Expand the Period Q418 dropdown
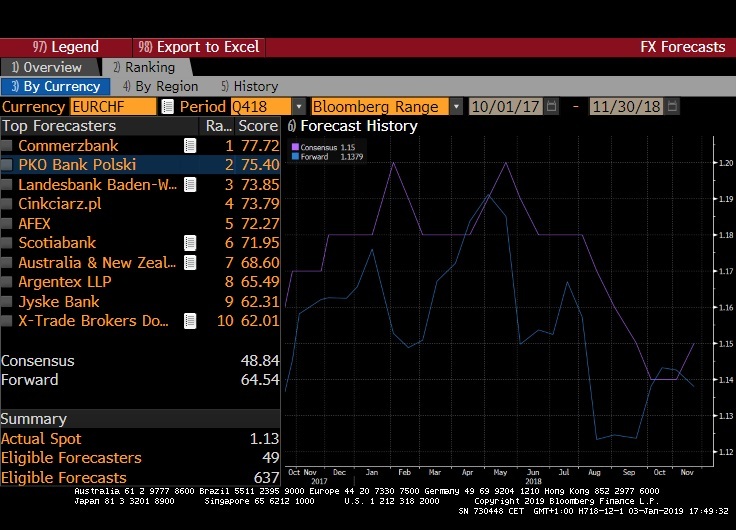Viewport: 736px width, 530px height. coord(298,107)
